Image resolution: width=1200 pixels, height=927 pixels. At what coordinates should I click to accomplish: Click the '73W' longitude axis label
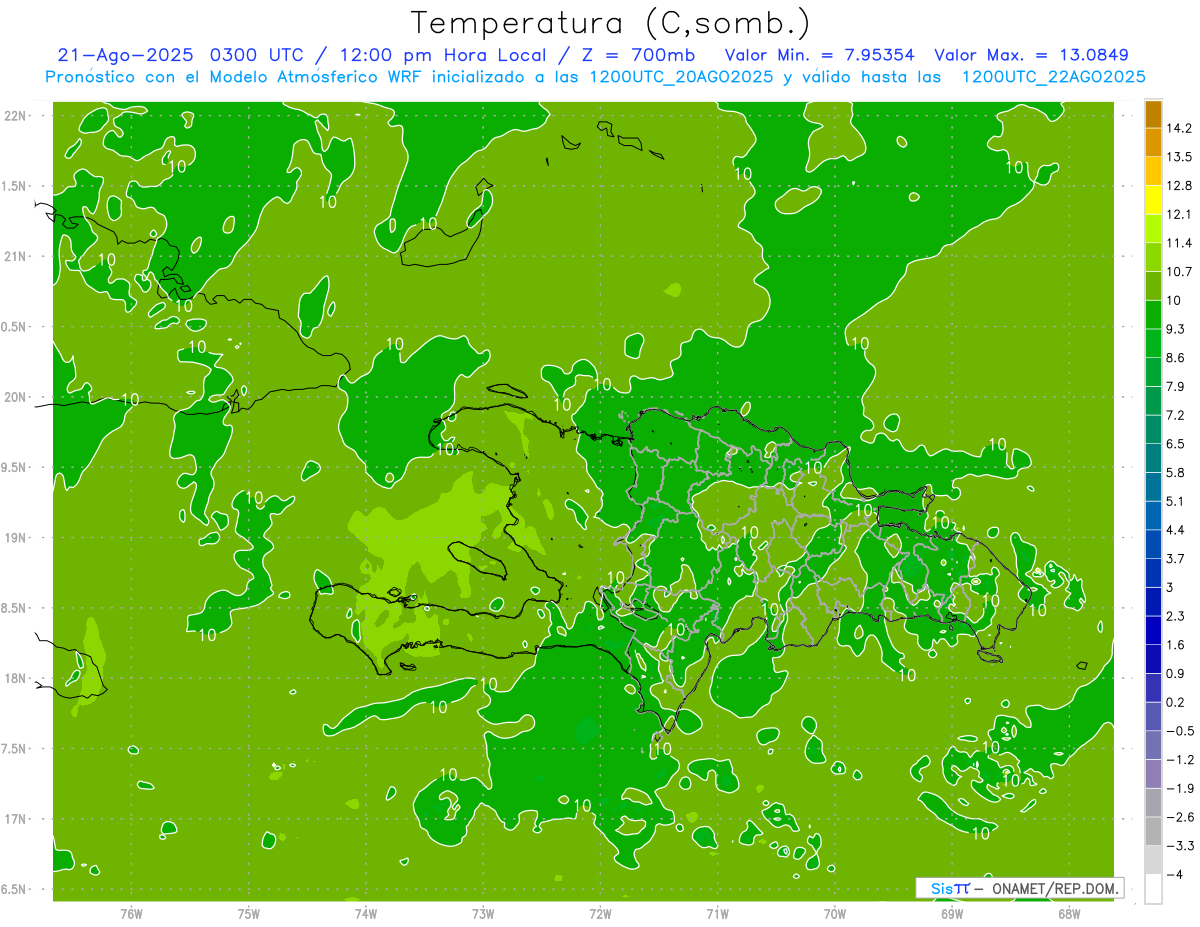pyautogui.click(x=483, y=914)
